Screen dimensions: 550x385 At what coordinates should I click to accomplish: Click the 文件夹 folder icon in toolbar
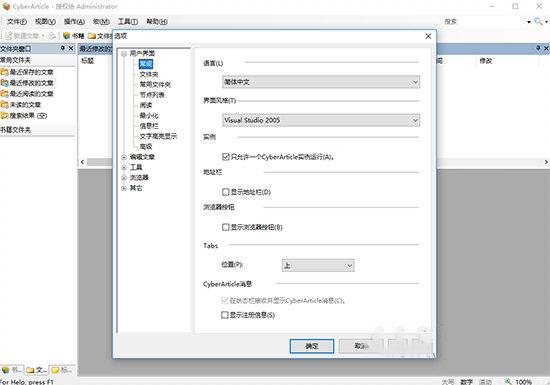coord(92,36)
